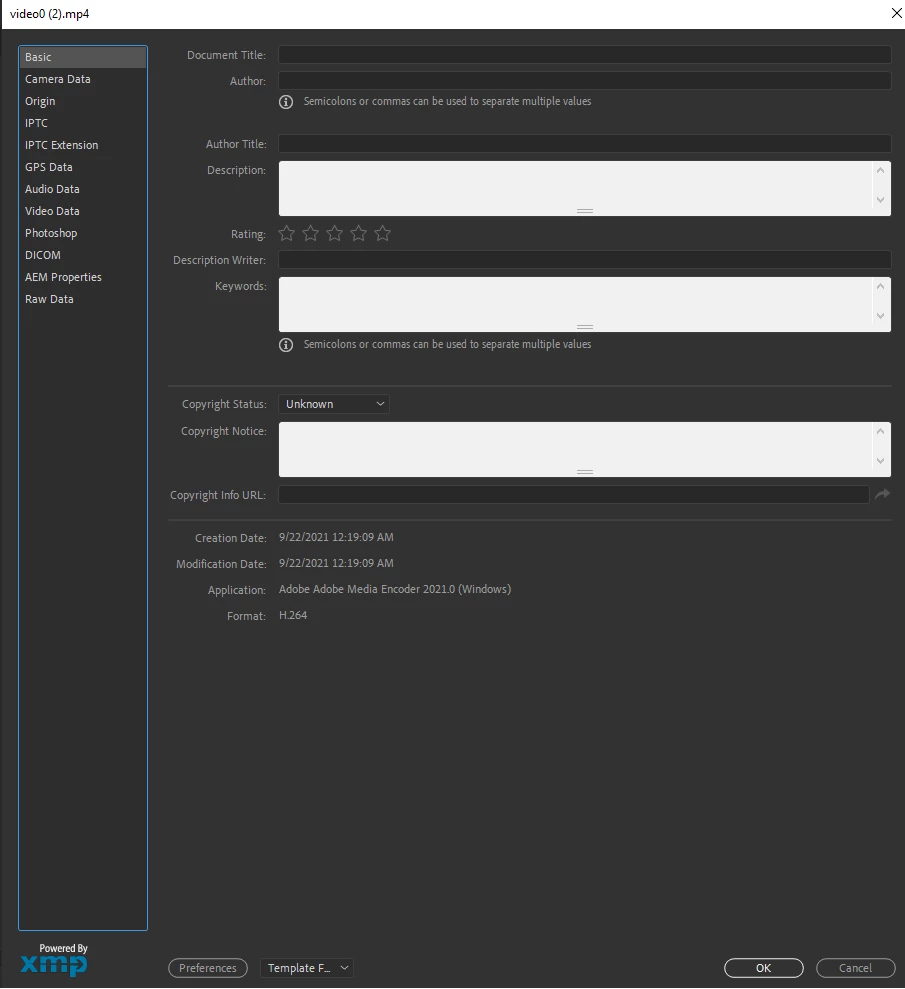
Task: Click the H.264 format value
Action: pyautogui.click(x=293, y=615)
